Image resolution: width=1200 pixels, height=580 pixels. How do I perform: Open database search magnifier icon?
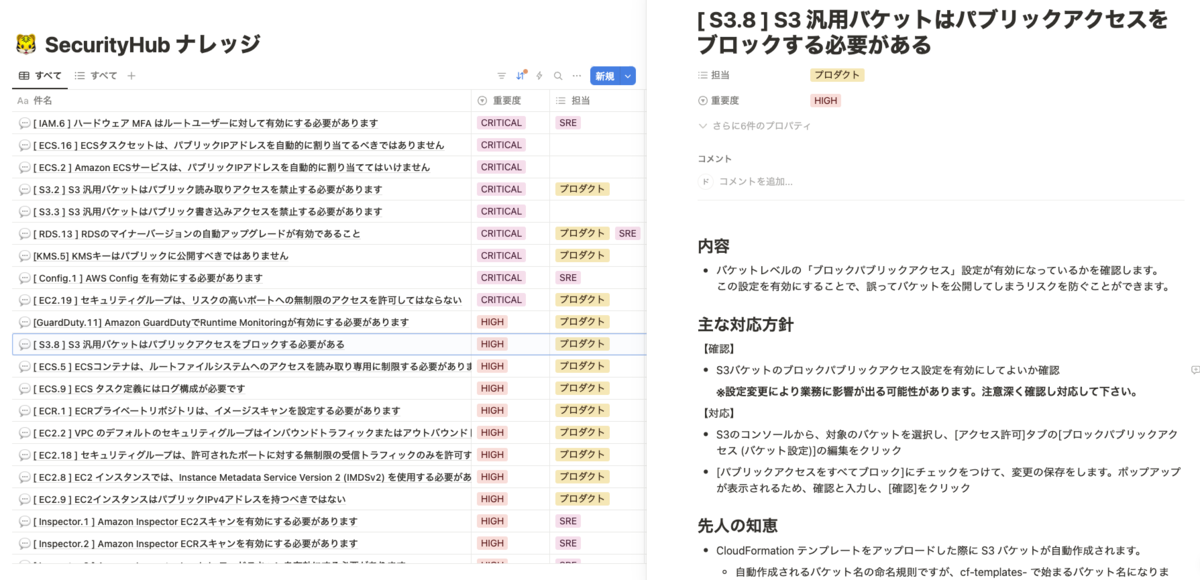[558, 76]
